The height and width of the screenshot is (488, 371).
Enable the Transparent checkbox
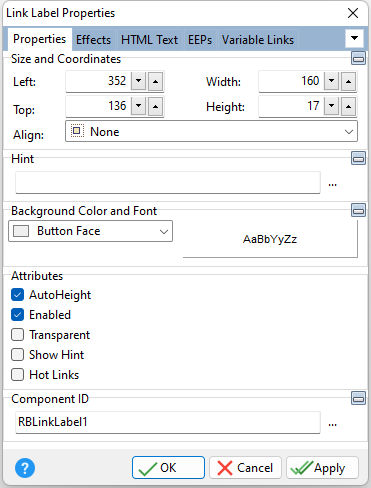click(x=17, y=335)
